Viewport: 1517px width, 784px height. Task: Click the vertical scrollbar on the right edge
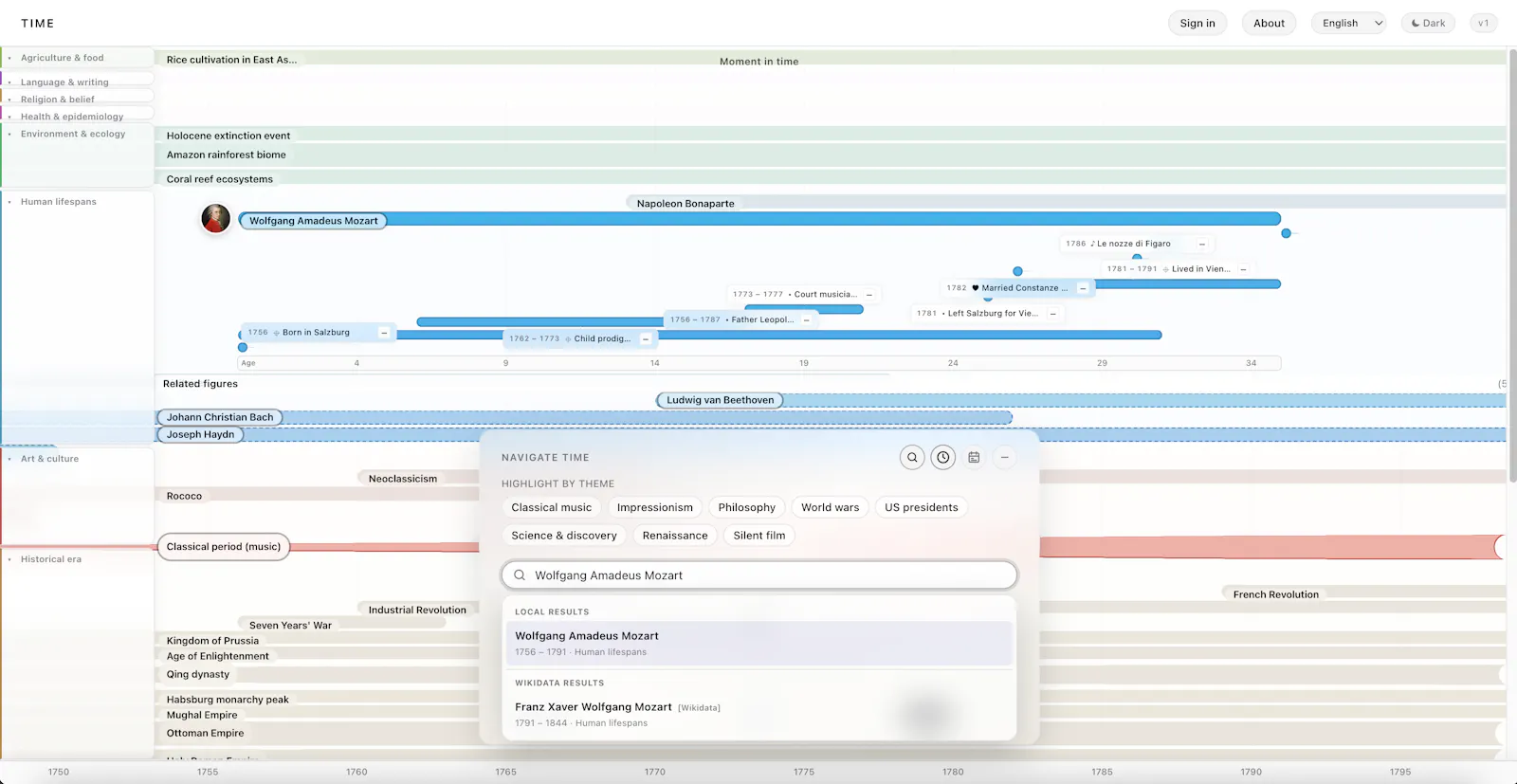pos(1512,265)
